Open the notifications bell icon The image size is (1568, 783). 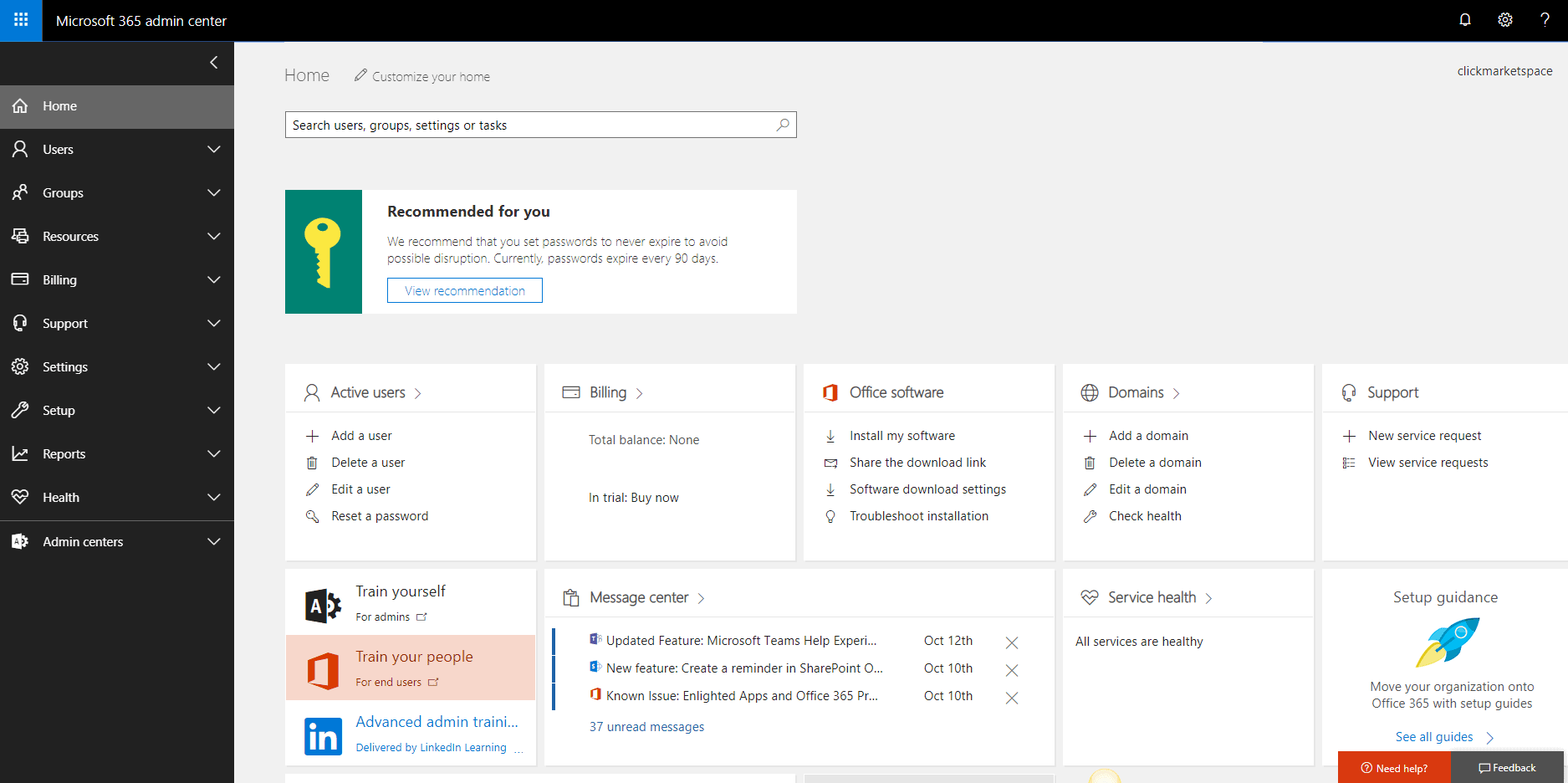[x=1465, y=20]
